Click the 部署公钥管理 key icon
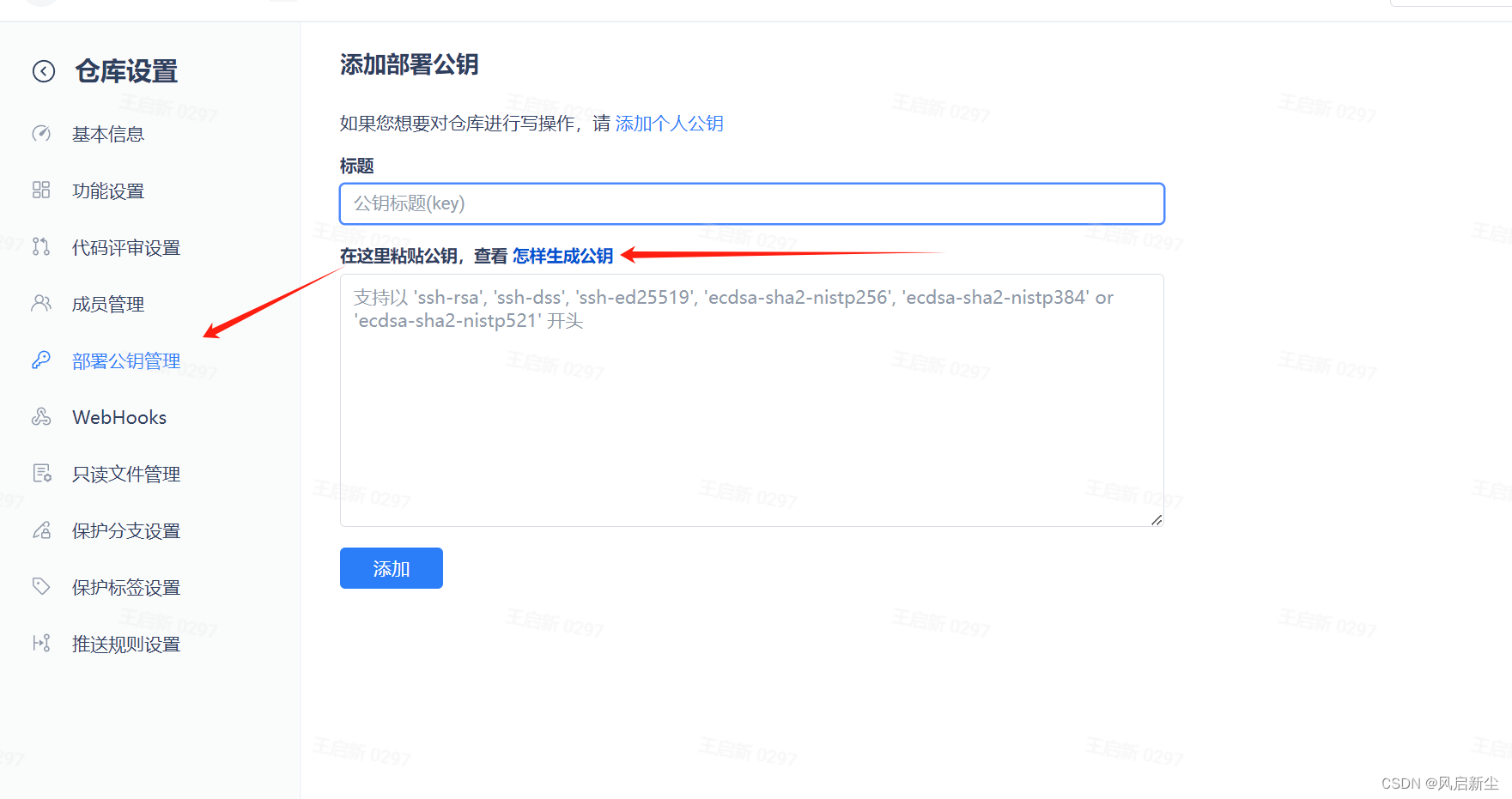1512x799 pixels. coord(41,360)
